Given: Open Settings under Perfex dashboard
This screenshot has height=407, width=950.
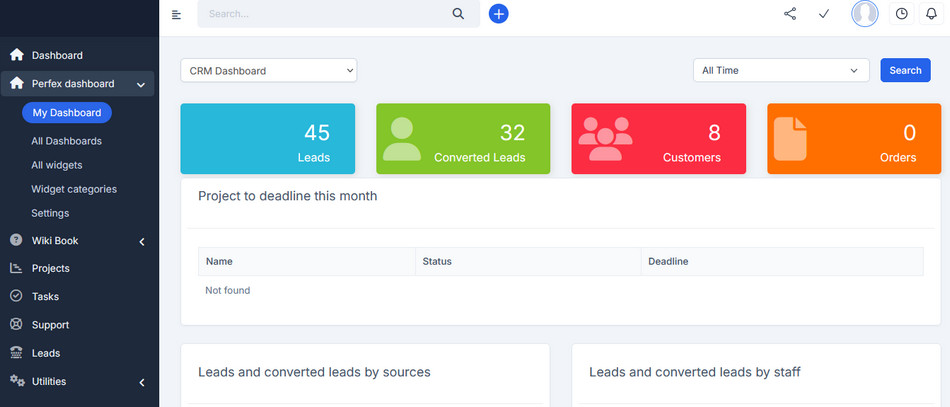Looking at the screenshot, I should click(50, 213).
